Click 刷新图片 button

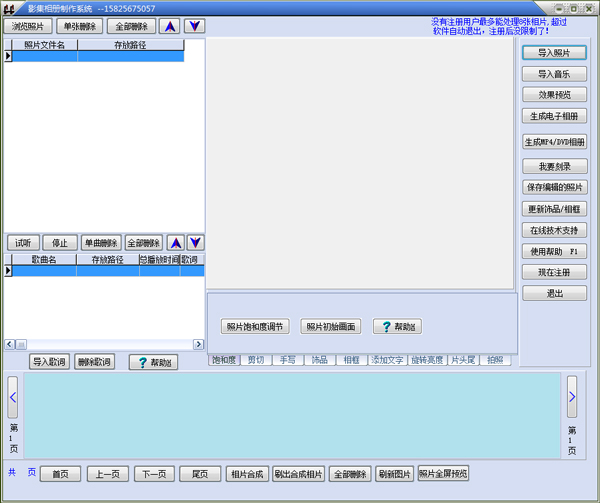pyautogui.click(x=395, y=474)
